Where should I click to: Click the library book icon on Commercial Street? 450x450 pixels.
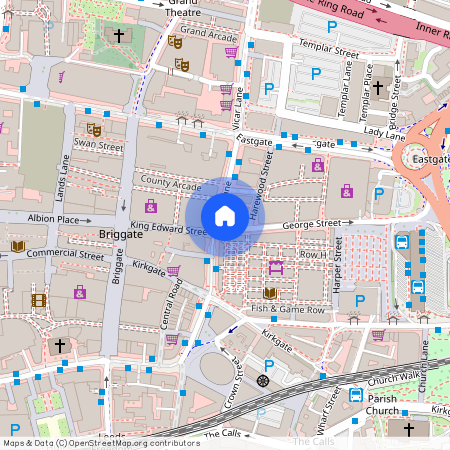(18, 247)
